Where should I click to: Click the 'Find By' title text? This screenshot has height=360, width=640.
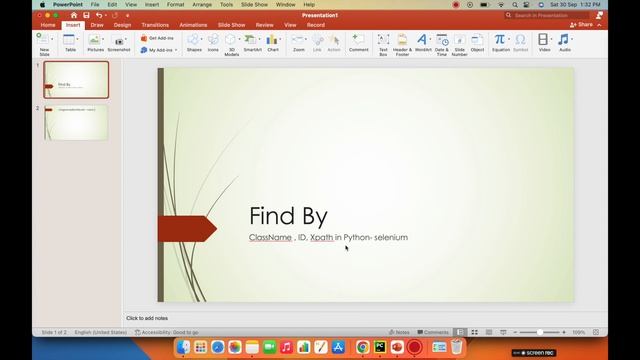[288, 216]
